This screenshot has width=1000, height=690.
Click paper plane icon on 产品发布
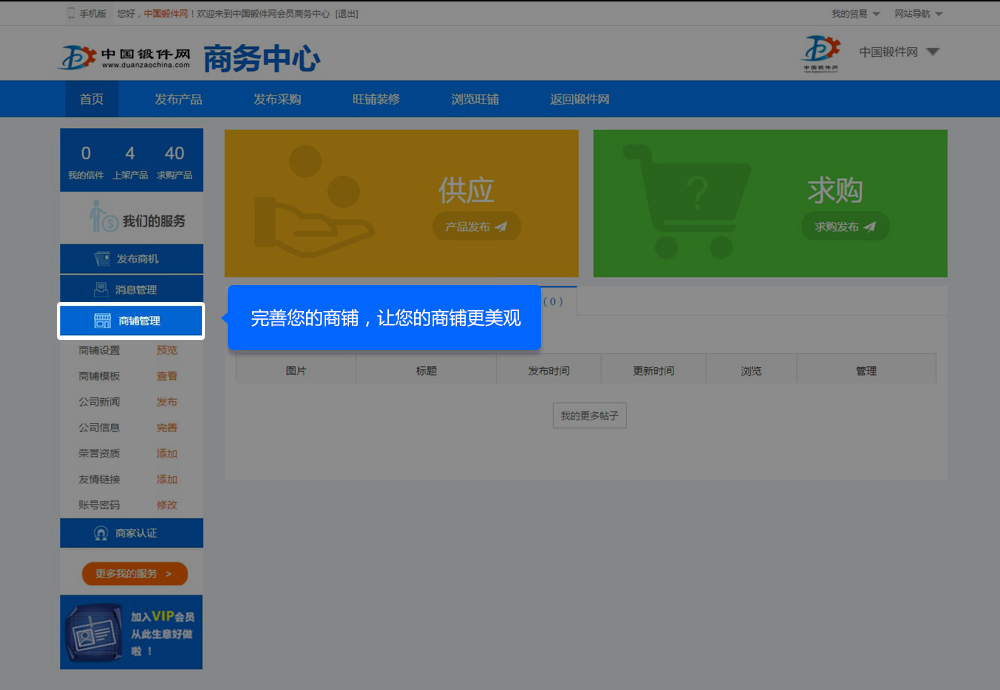coord(501,227)
